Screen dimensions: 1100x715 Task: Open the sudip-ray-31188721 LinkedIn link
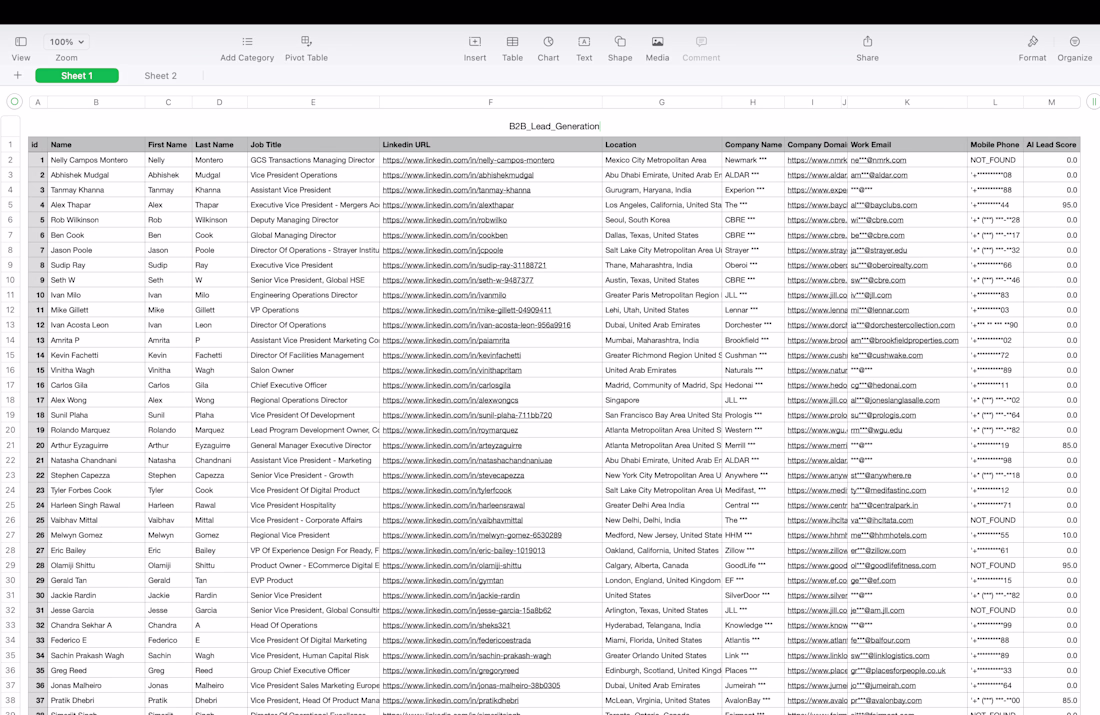coord(464,265)
